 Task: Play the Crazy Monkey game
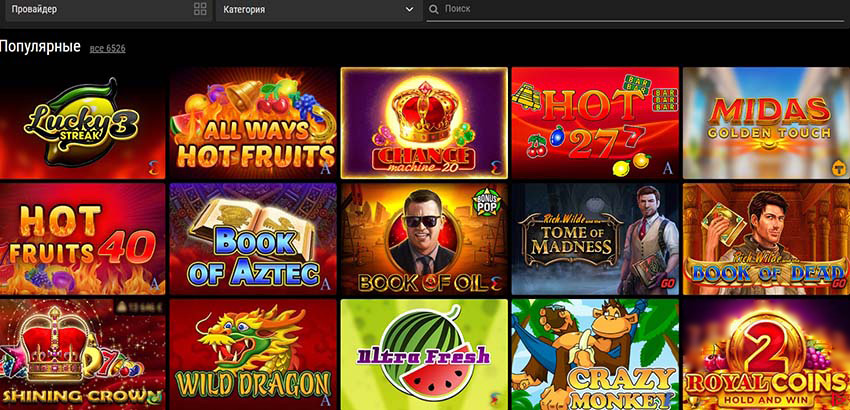coord(594,354)
